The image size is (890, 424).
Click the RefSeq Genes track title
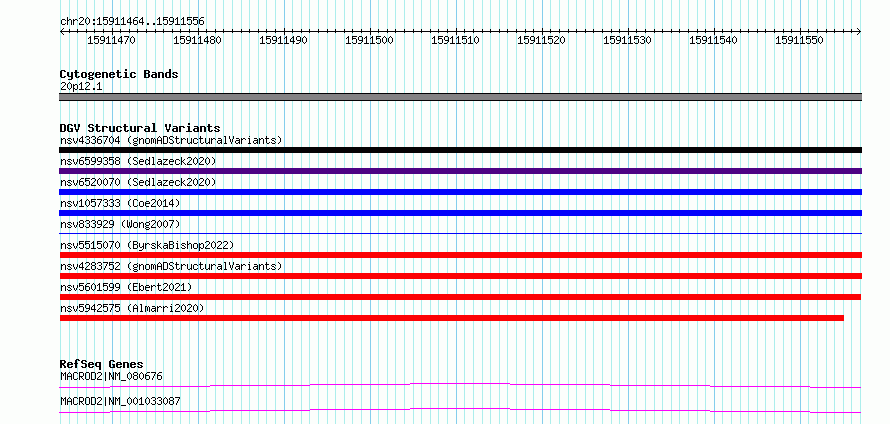click(x=102, y=364)
